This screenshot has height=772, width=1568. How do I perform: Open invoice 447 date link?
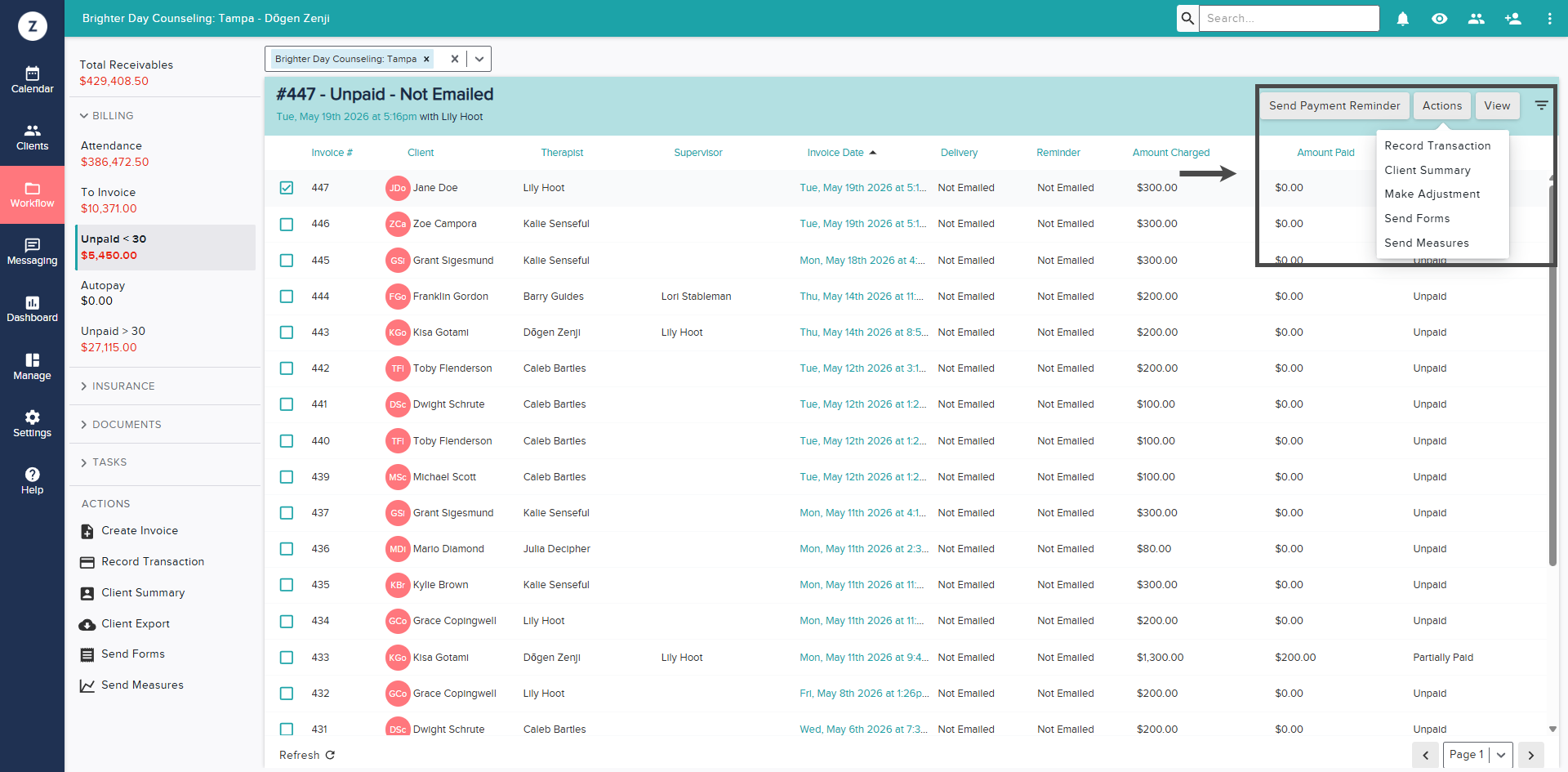(862, 188)
